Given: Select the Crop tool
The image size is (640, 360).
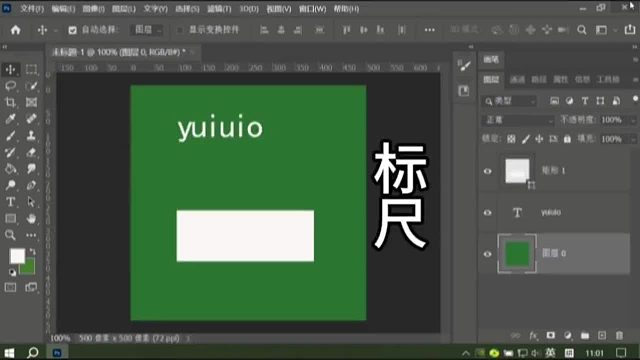Looking at the screenshot, I should 11,102.
